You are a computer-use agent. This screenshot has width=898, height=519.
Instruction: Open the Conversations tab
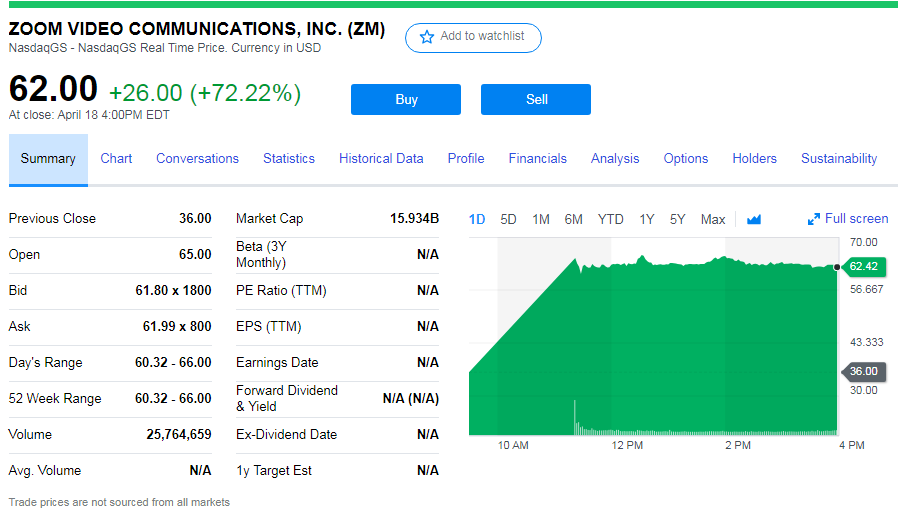tap(198, 159)
